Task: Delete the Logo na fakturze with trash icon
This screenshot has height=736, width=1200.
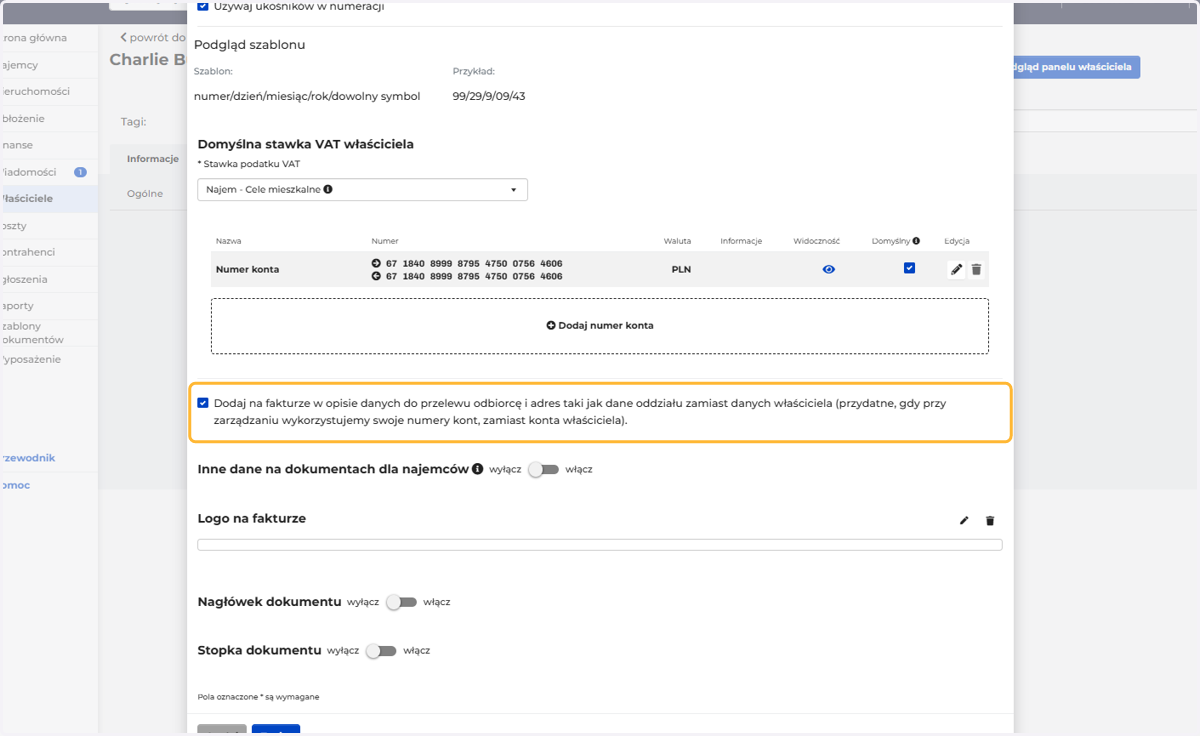Action: click(x=990, y=520)
